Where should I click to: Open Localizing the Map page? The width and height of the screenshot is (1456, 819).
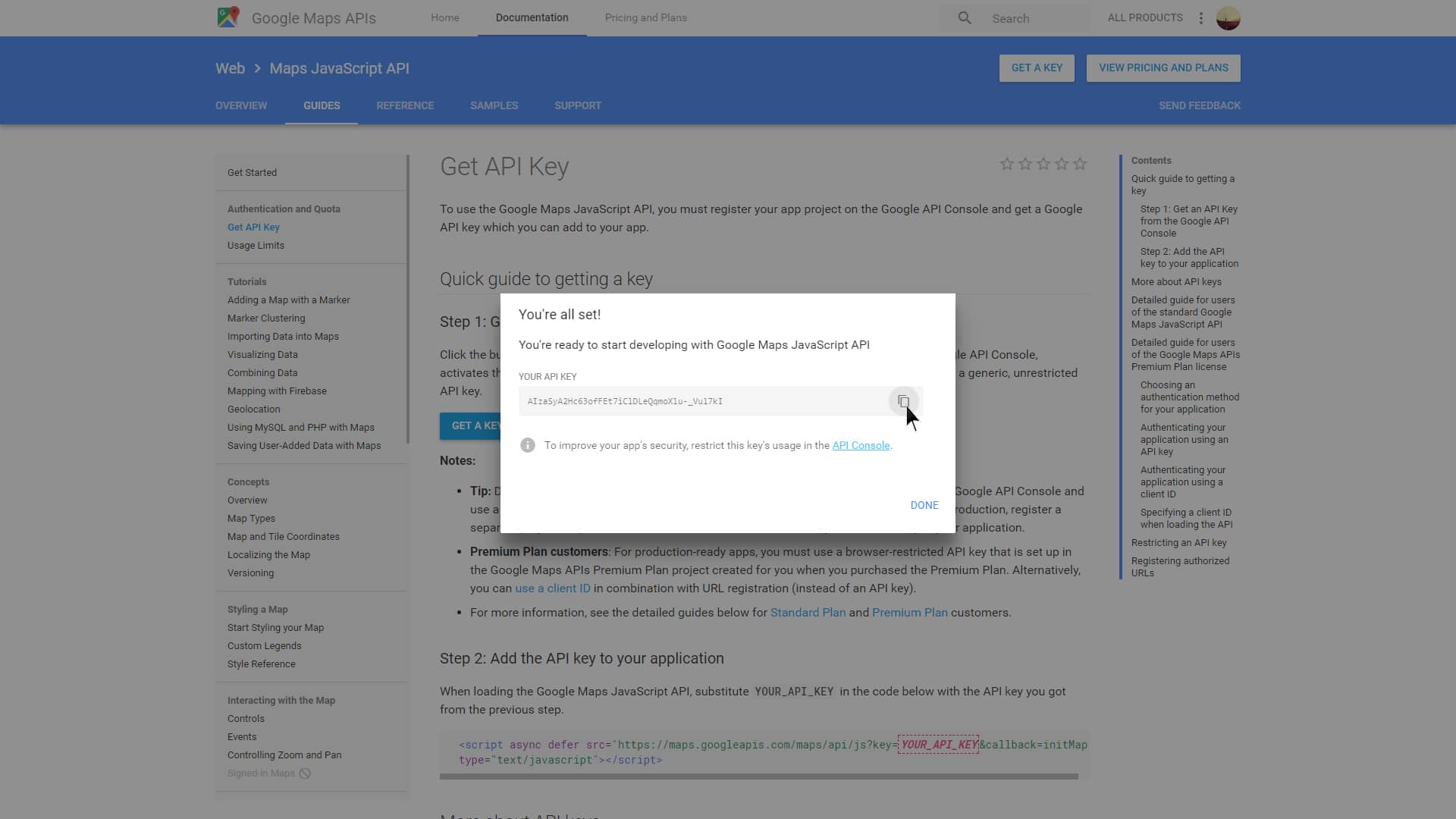(268, 555)
